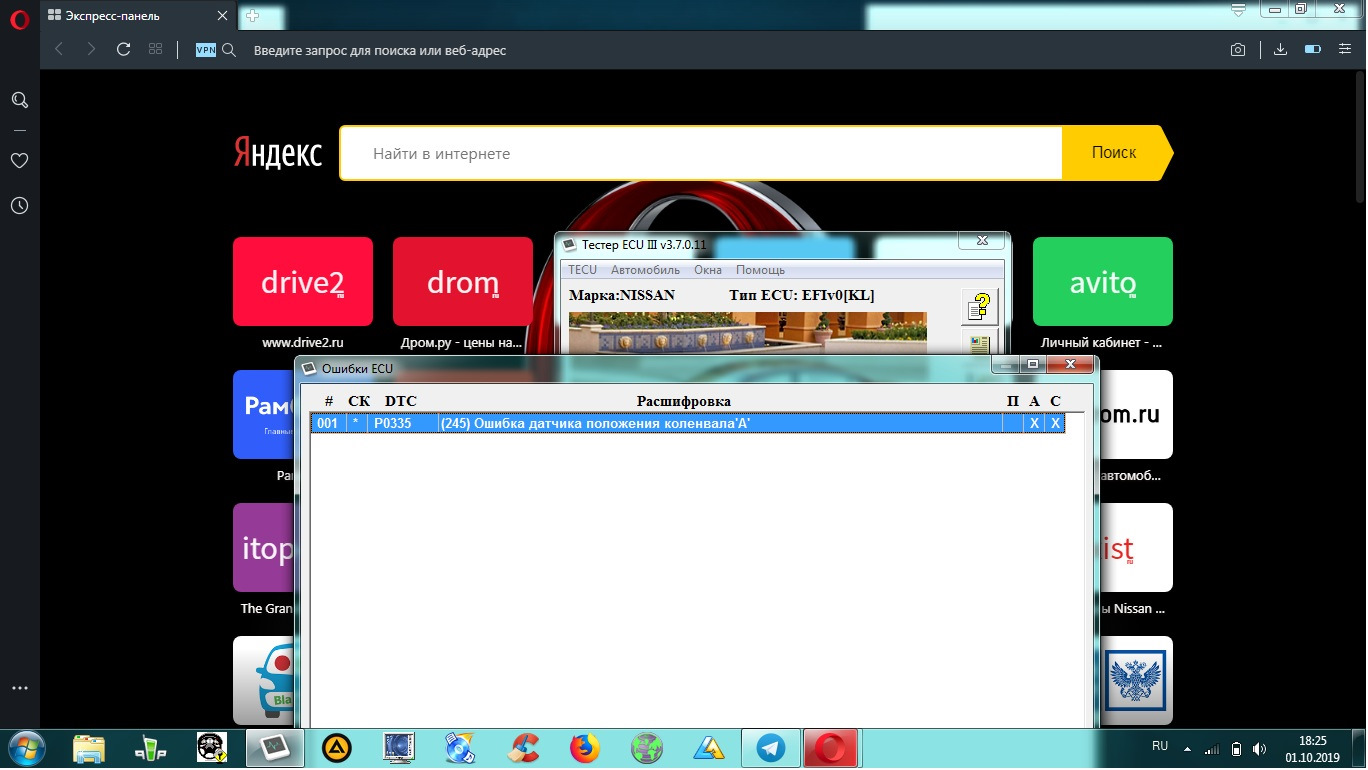Click the Yandex search field

click(x=701, y=153)
